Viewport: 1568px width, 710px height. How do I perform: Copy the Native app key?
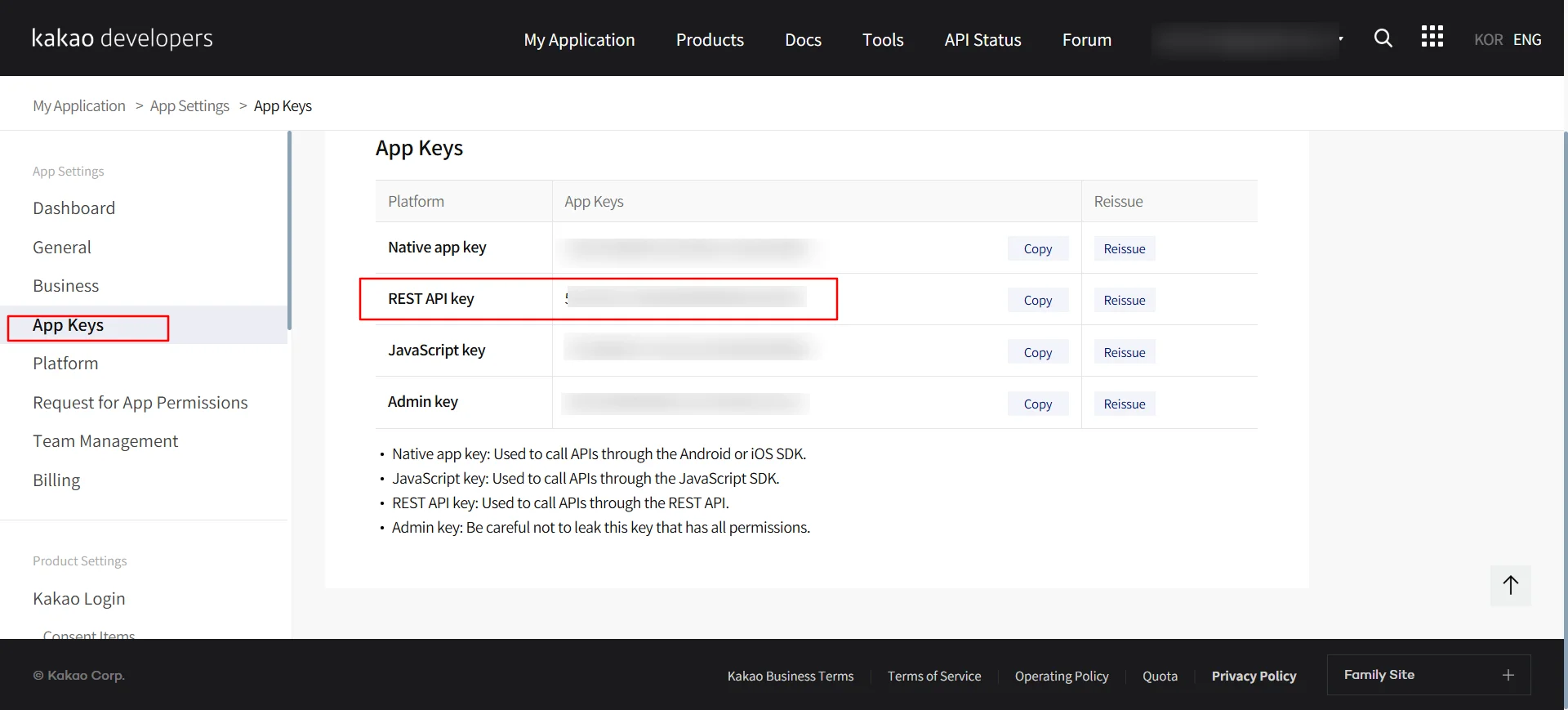(x=1037, y=248)
